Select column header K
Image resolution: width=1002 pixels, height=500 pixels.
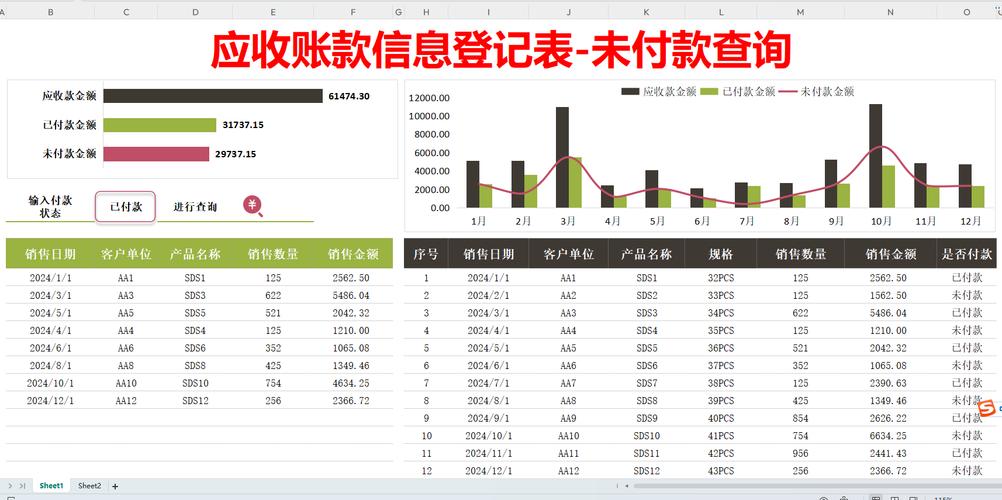click(x=646, y=12)
